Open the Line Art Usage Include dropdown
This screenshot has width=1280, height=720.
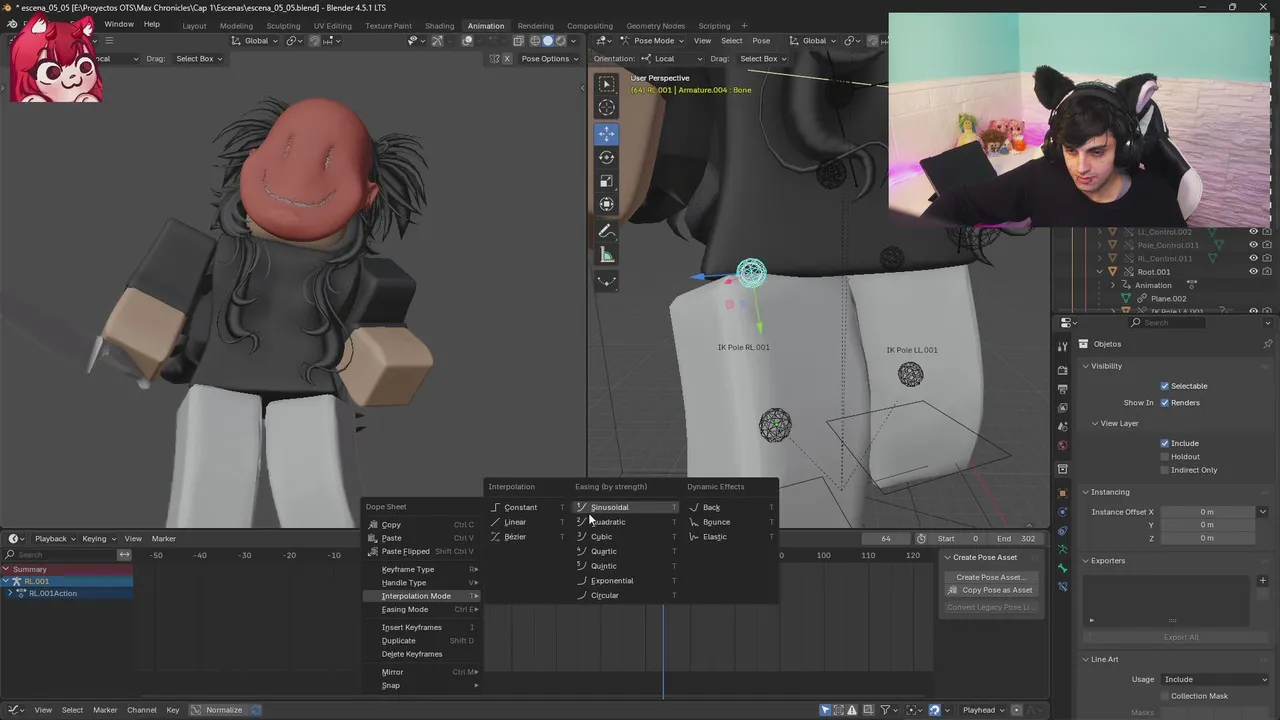coord(1214,679)
